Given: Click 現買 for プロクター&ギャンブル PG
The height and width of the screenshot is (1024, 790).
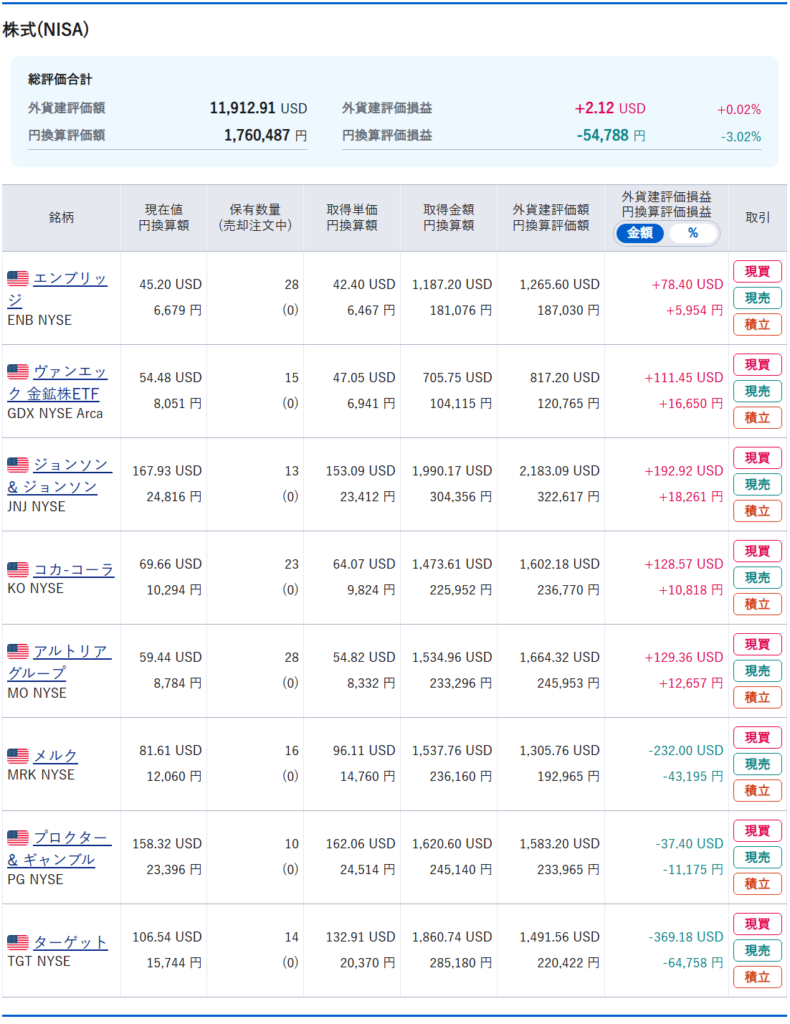Looking at the screenshot, I should pyautogui.click(x=757, y=831).
